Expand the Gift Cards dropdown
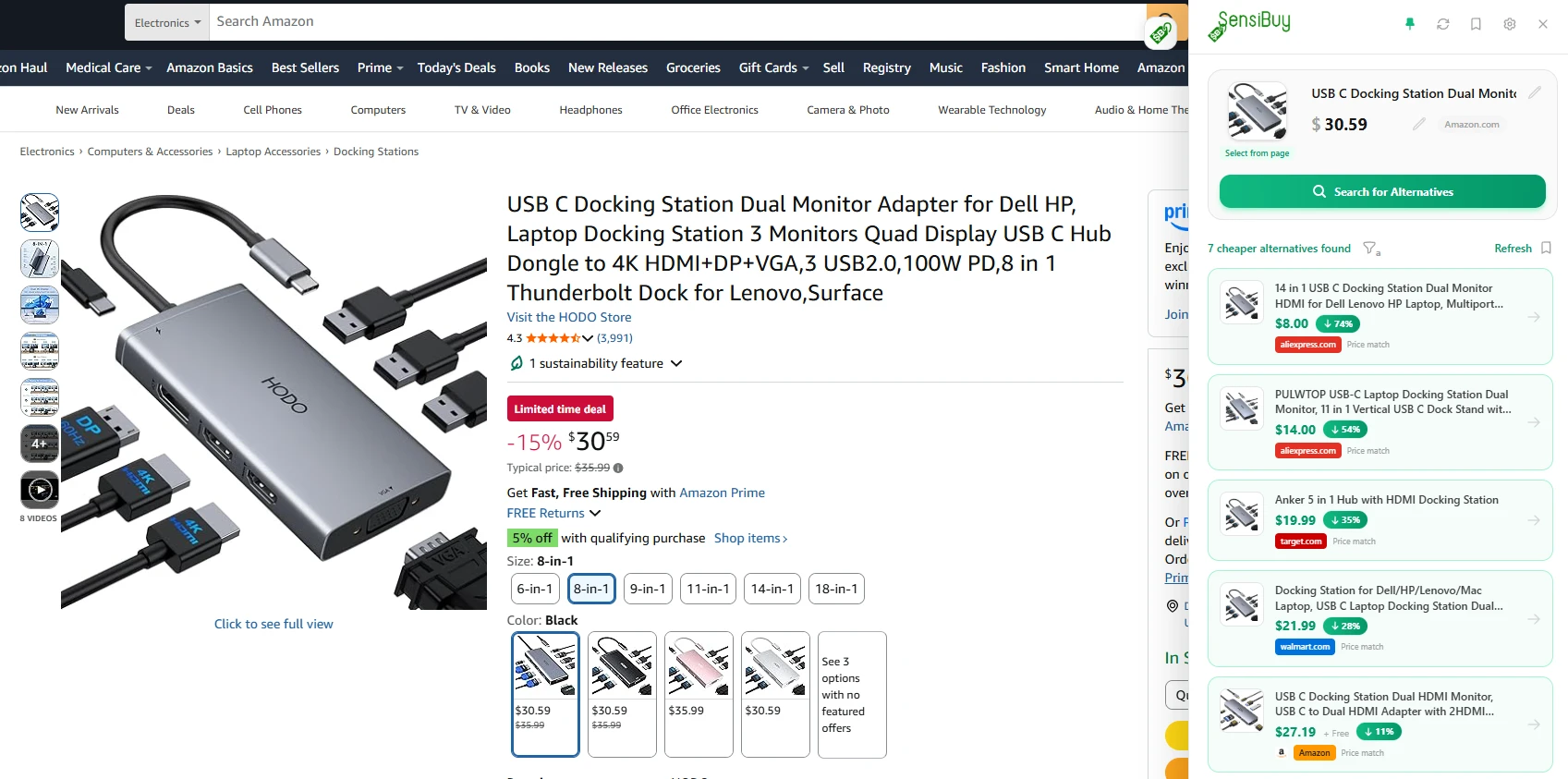 773,67
